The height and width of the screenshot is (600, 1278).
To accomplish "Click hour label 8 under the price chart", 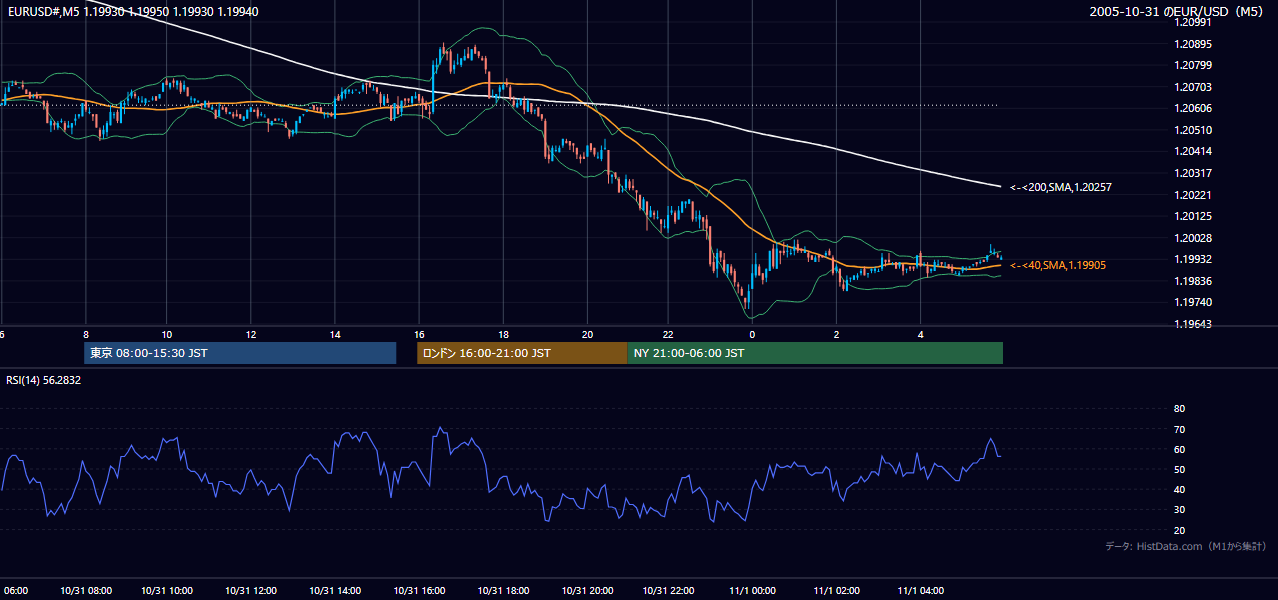I will [x=86, y=334].
